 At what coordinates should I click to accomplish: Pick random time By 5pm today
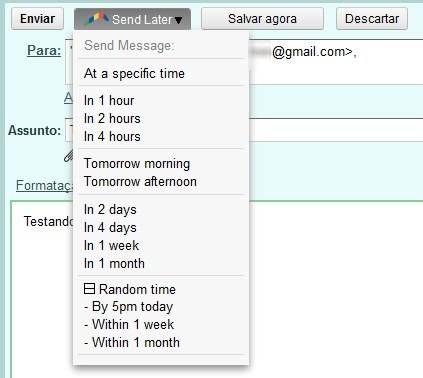click(129, 307)
